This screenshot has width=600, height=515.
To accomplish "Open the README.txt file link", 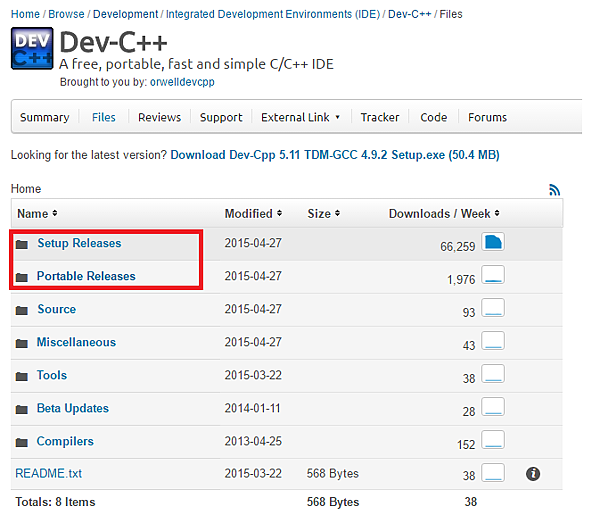I will click(x=48, y=473).
